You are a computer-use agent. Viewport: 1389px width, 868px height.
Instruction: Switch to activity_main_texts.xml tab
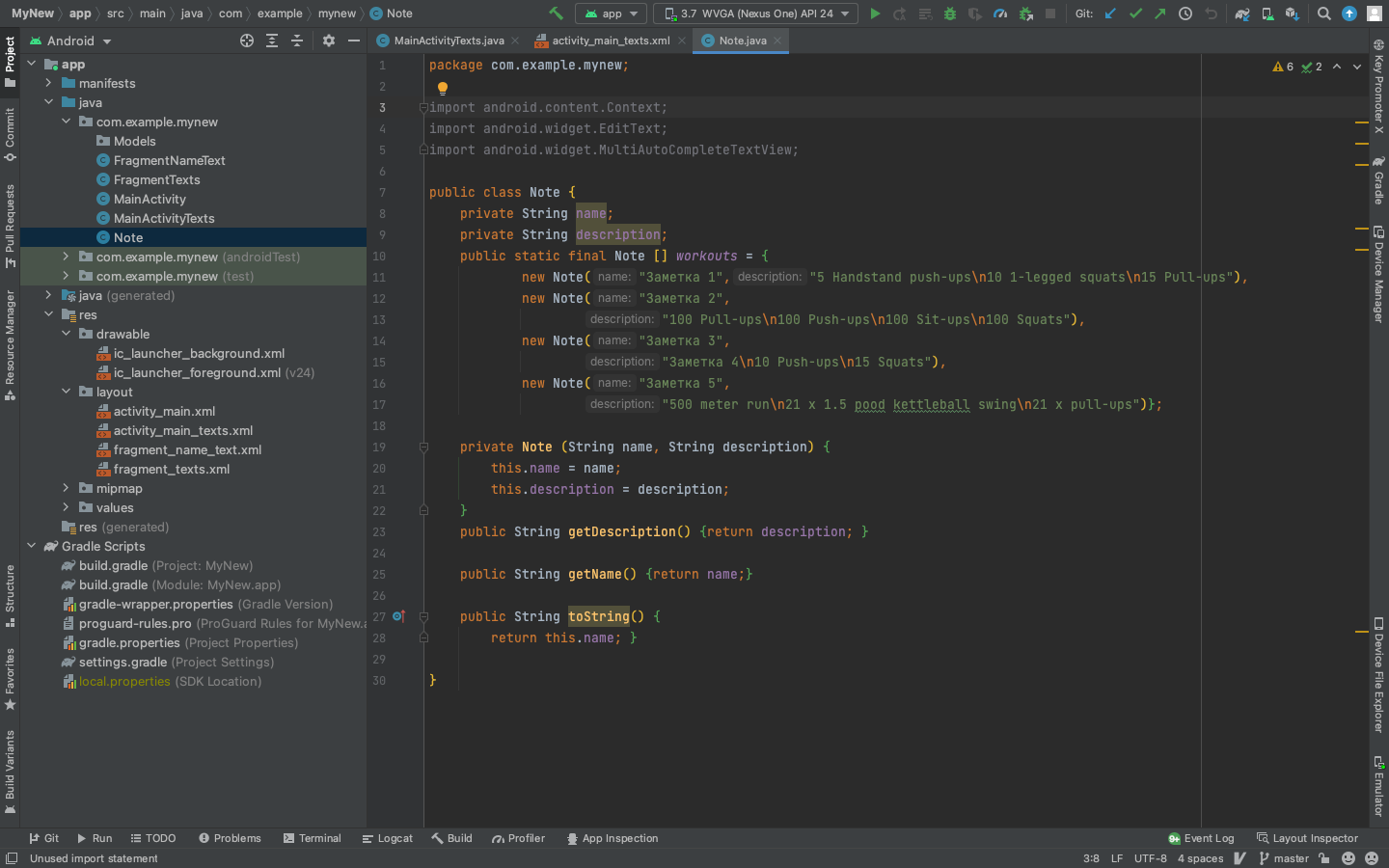pyautogui.click(x=611, y=41)
